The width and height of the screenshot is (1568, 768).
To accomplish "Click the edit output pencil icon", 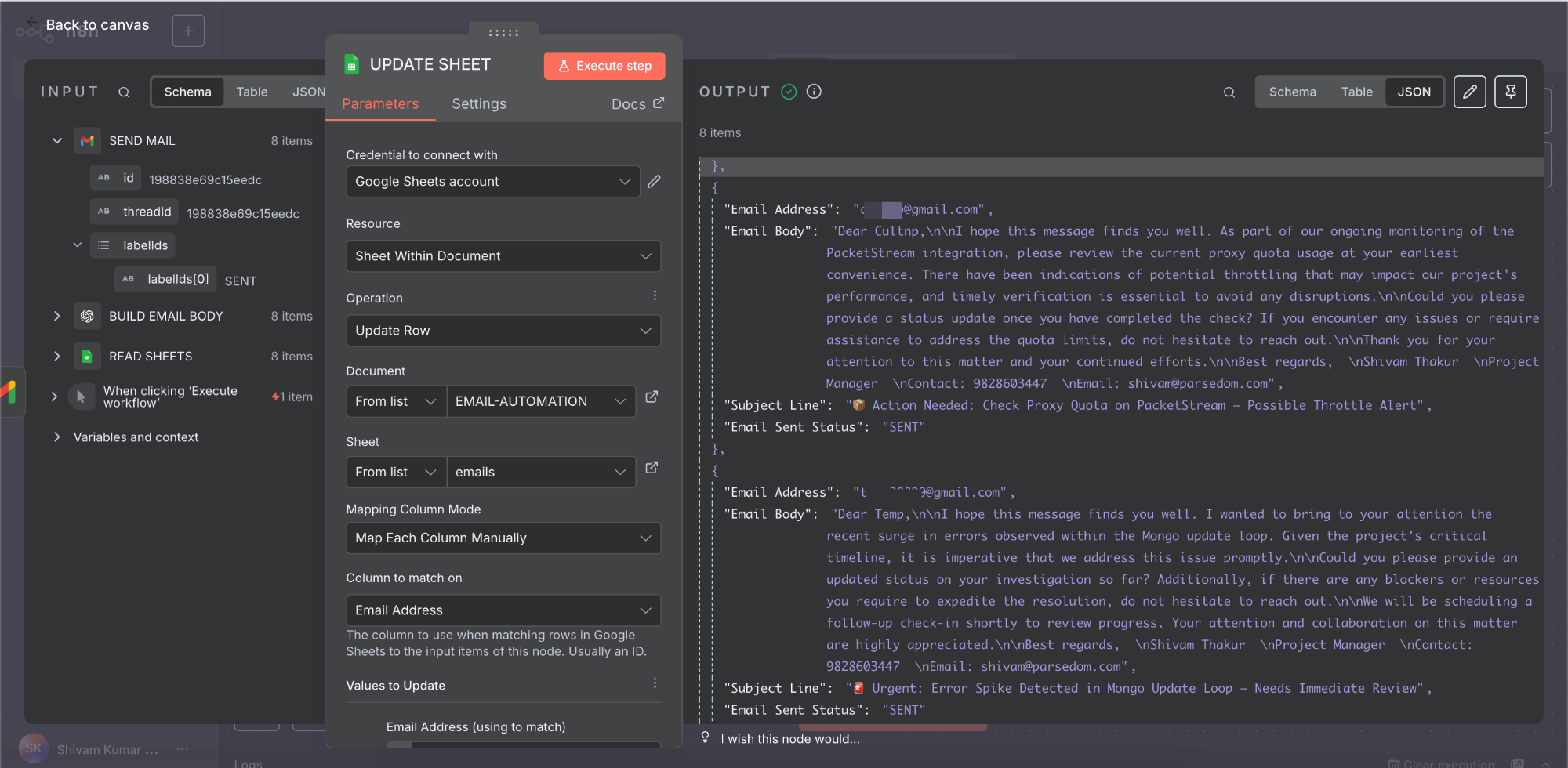I will click(1469, 92).
